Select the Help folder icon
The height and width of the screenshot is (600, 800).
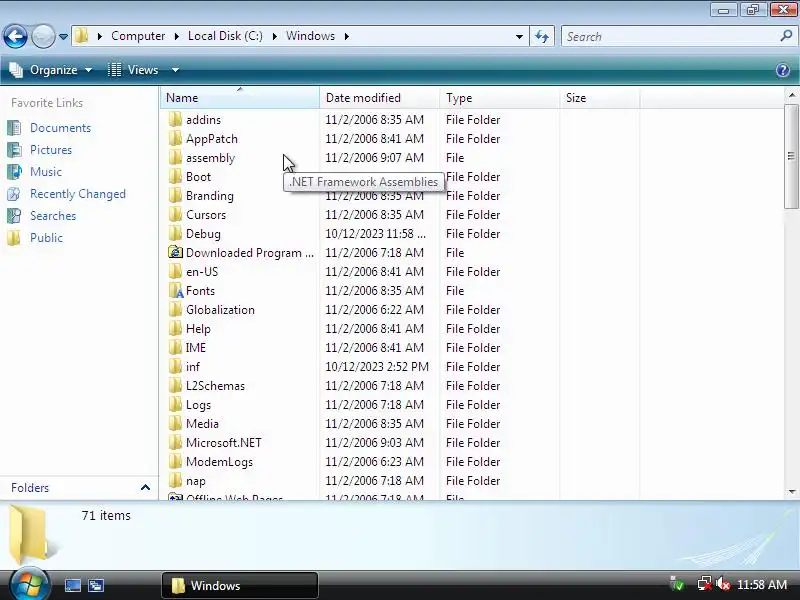coord(175,329)
